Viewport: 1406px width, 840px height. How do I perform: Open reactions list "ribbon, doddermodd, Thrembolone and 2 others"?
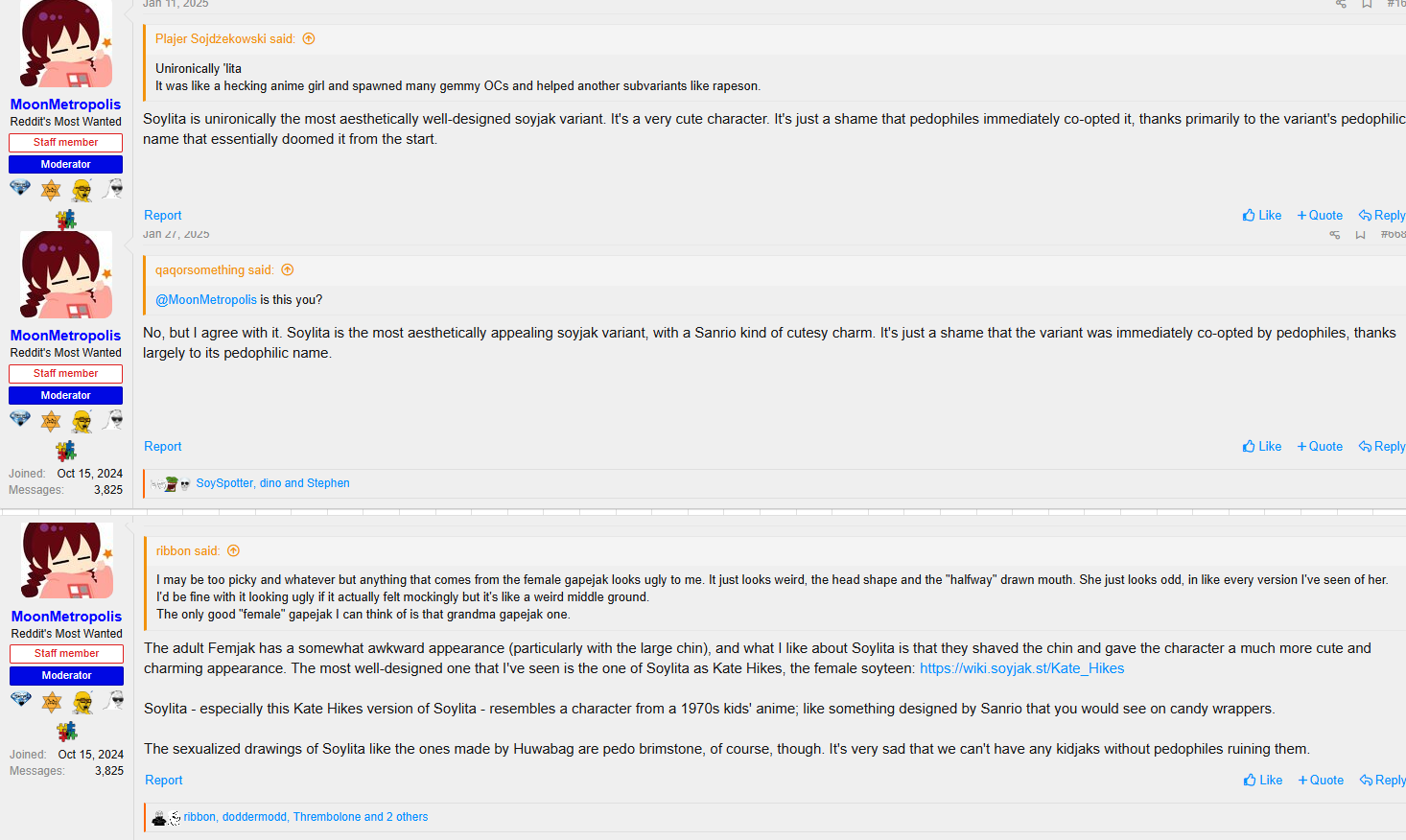305,817
